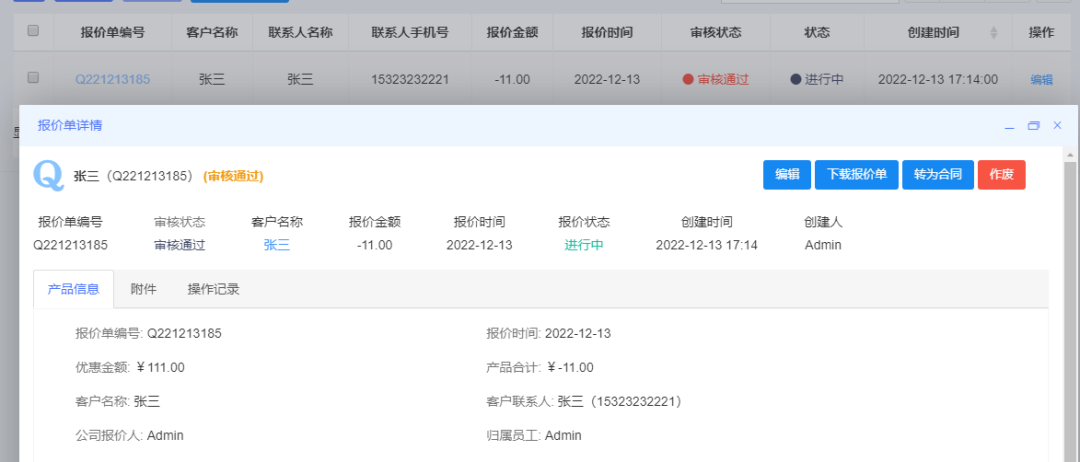Open the 附件 tab
Screen dimensions: 1080x462
143,289
